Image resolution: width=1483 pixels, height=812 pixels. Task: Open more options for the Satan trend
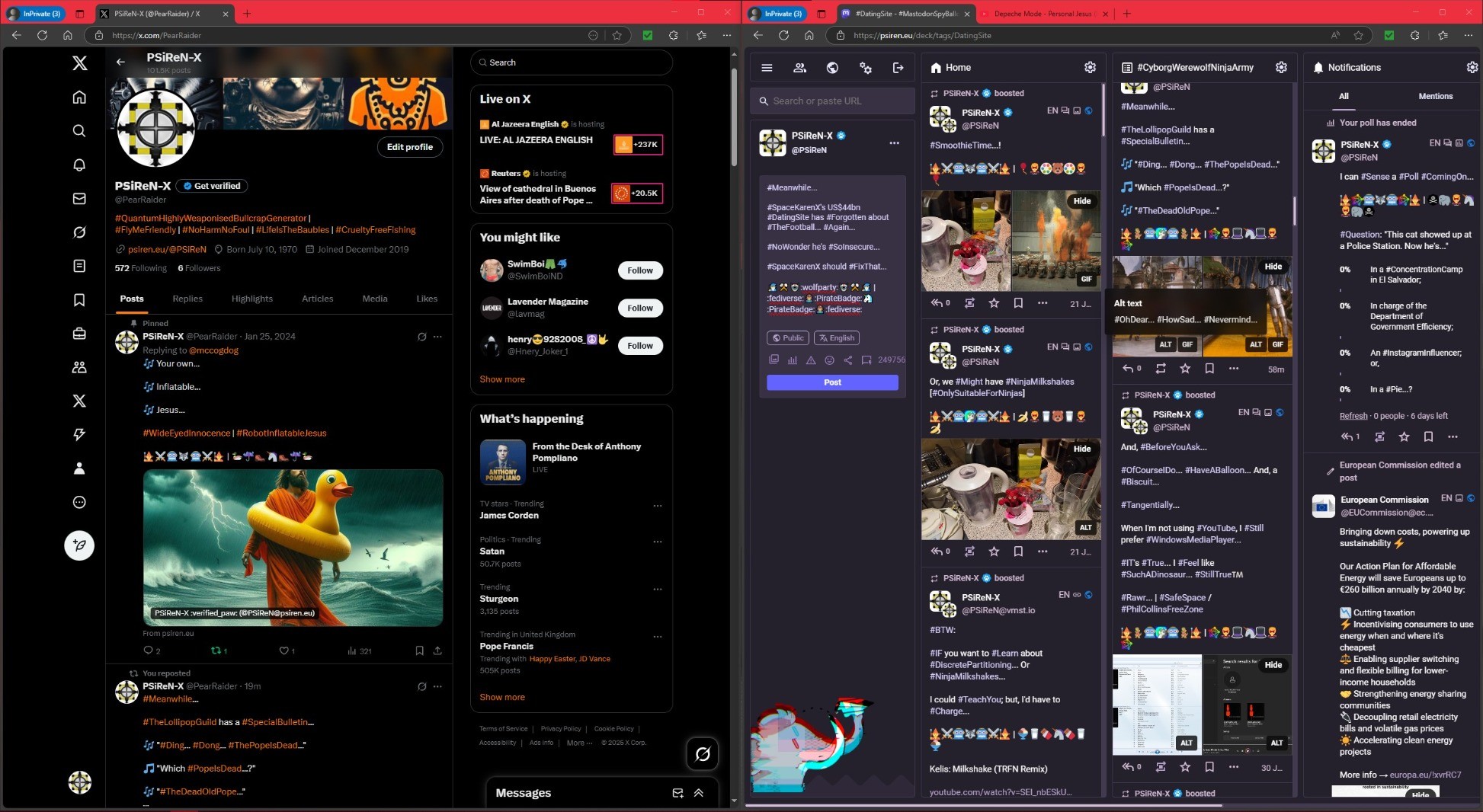[658, 542]
